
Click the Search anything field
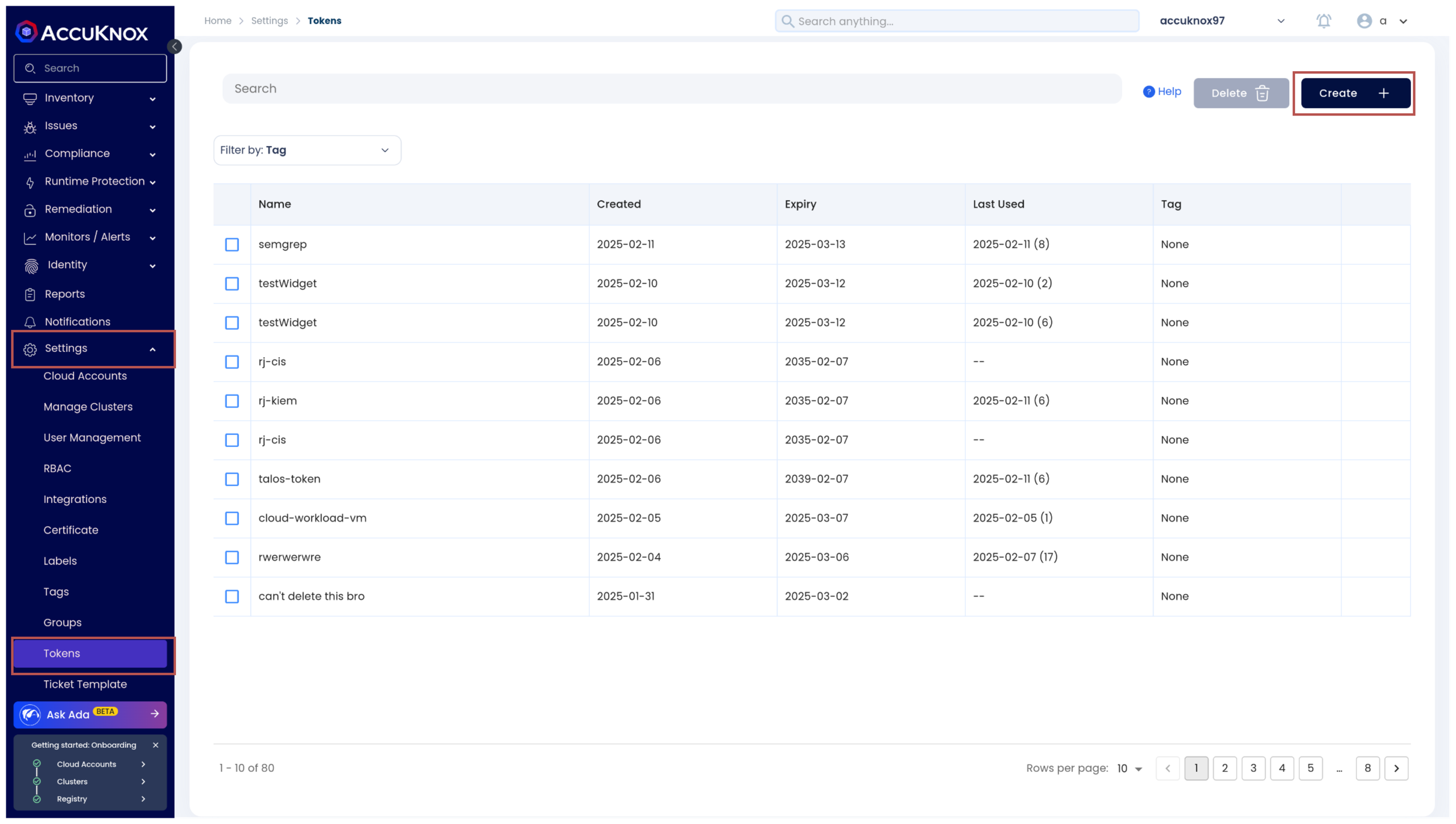(957, 21)
